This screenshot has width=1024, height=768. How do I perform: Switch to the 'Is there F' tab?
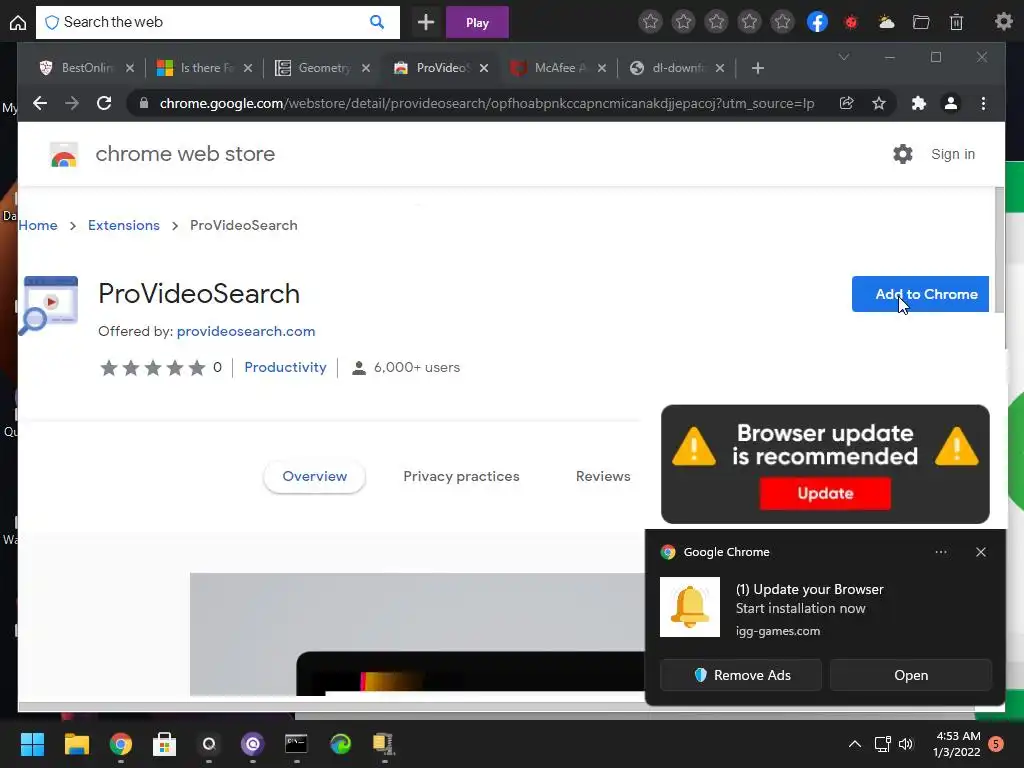coord(205,68)
